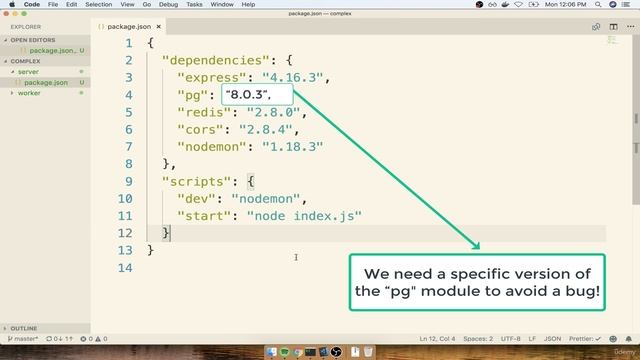Open the Terminal icon in the Dock
This screenshot has height=360, width=640.
[310, 351]
